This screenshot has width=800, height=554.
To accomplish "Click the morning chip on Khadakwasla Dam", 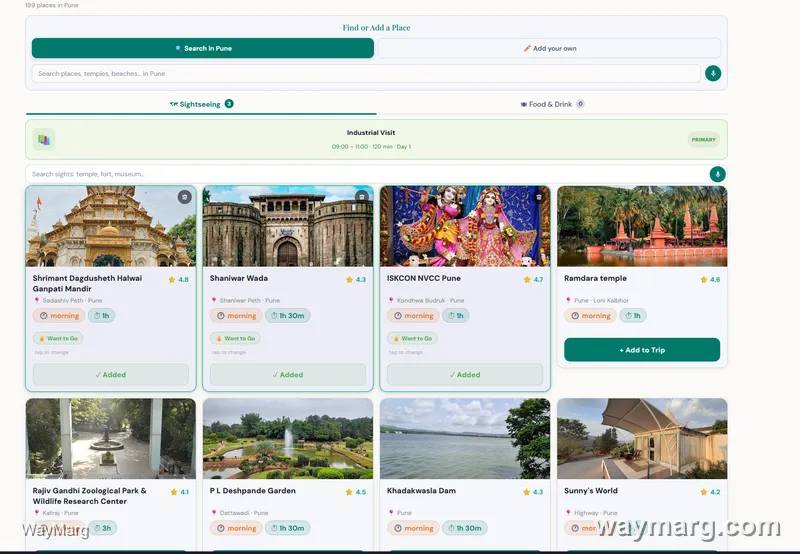I will (413, 528).
